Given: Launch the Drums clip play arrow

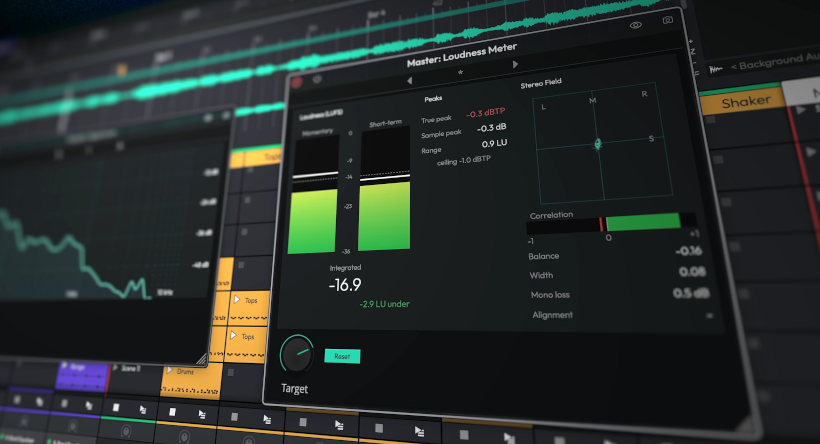Looking at the screenshot, I should coord(169,371).
